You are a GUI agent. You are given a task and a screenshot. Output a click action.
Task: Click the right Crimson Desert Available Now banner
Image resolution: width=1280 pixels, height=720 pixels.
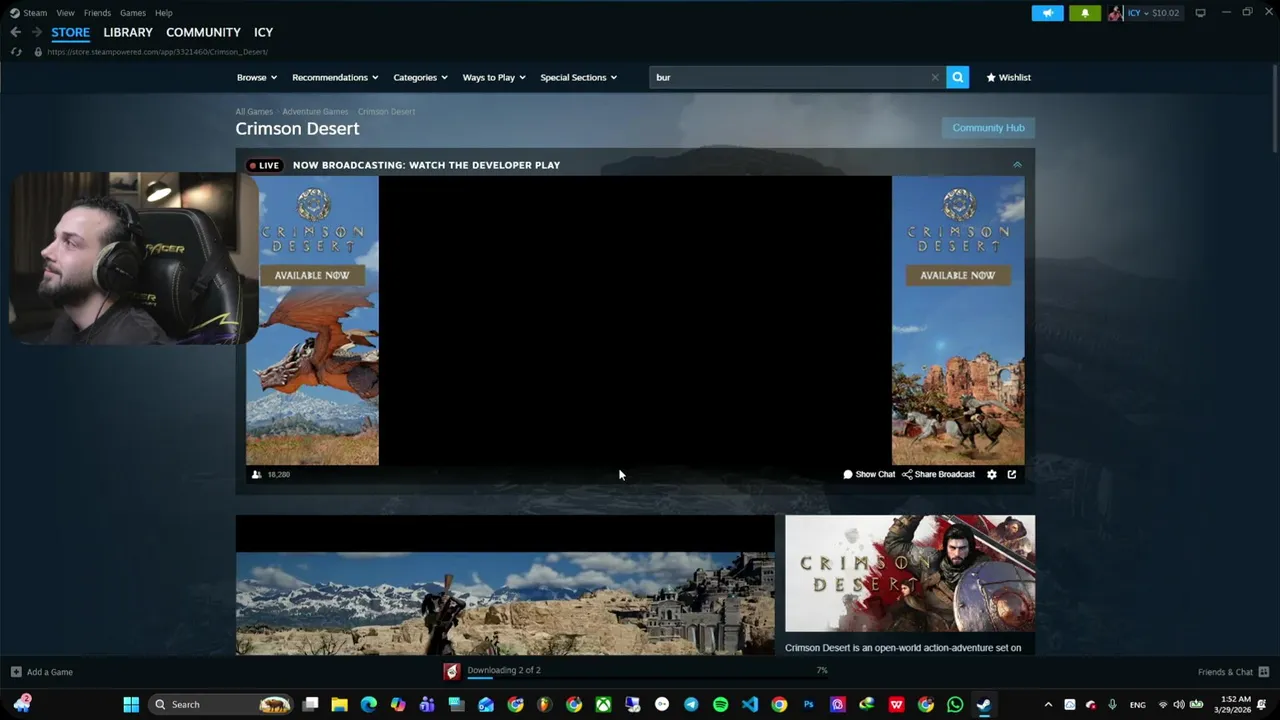(x=958, y=320)
